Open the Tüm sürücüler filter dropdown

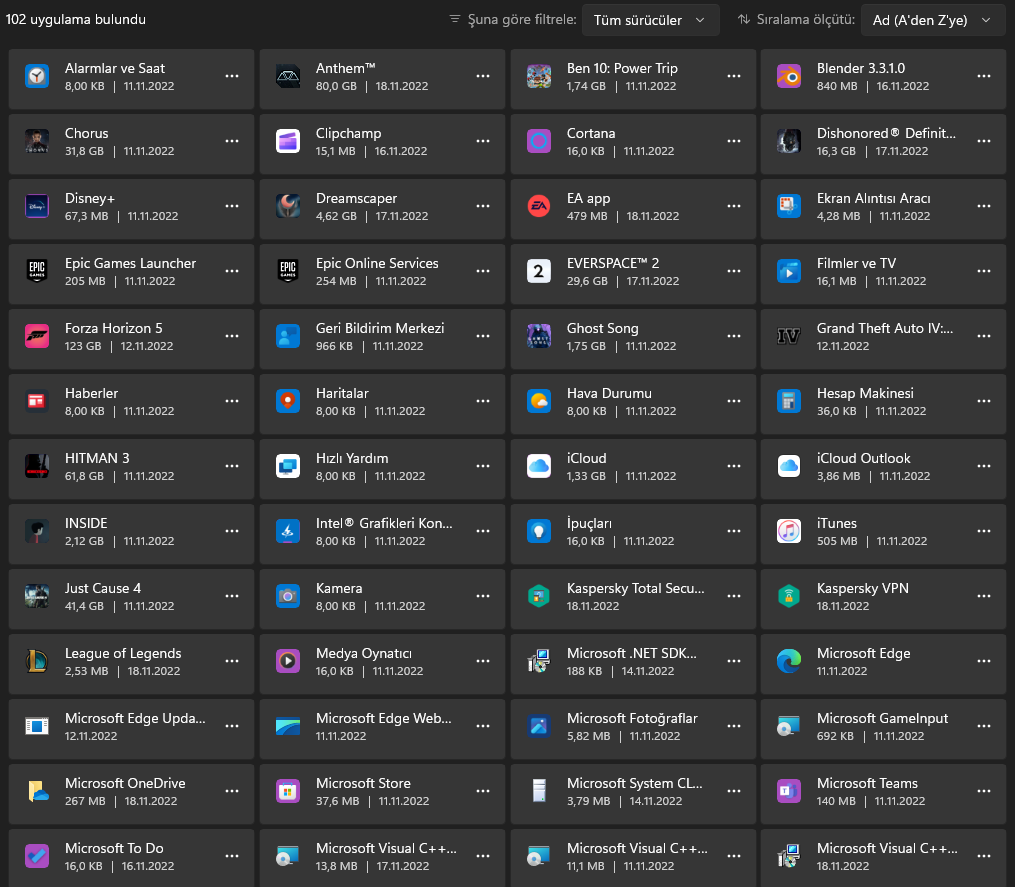pyautogui.click(x=650, y=20)
